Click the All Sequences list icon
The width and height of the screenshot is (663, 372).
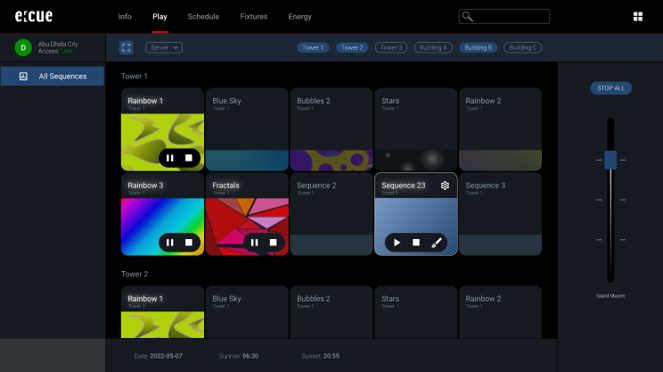(23, 76)
